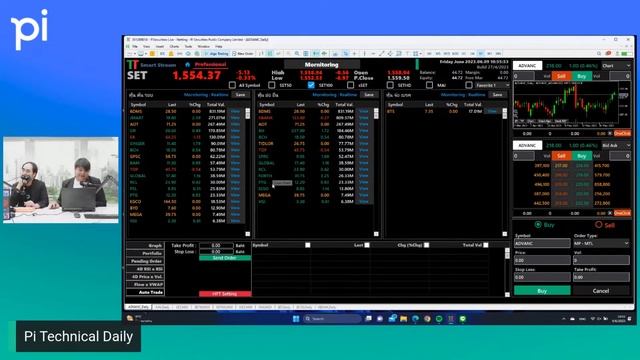This screenshot has height=360, width=640.
Task: Click the Stop Loss value field near Send Order
Action: [216, 252]
